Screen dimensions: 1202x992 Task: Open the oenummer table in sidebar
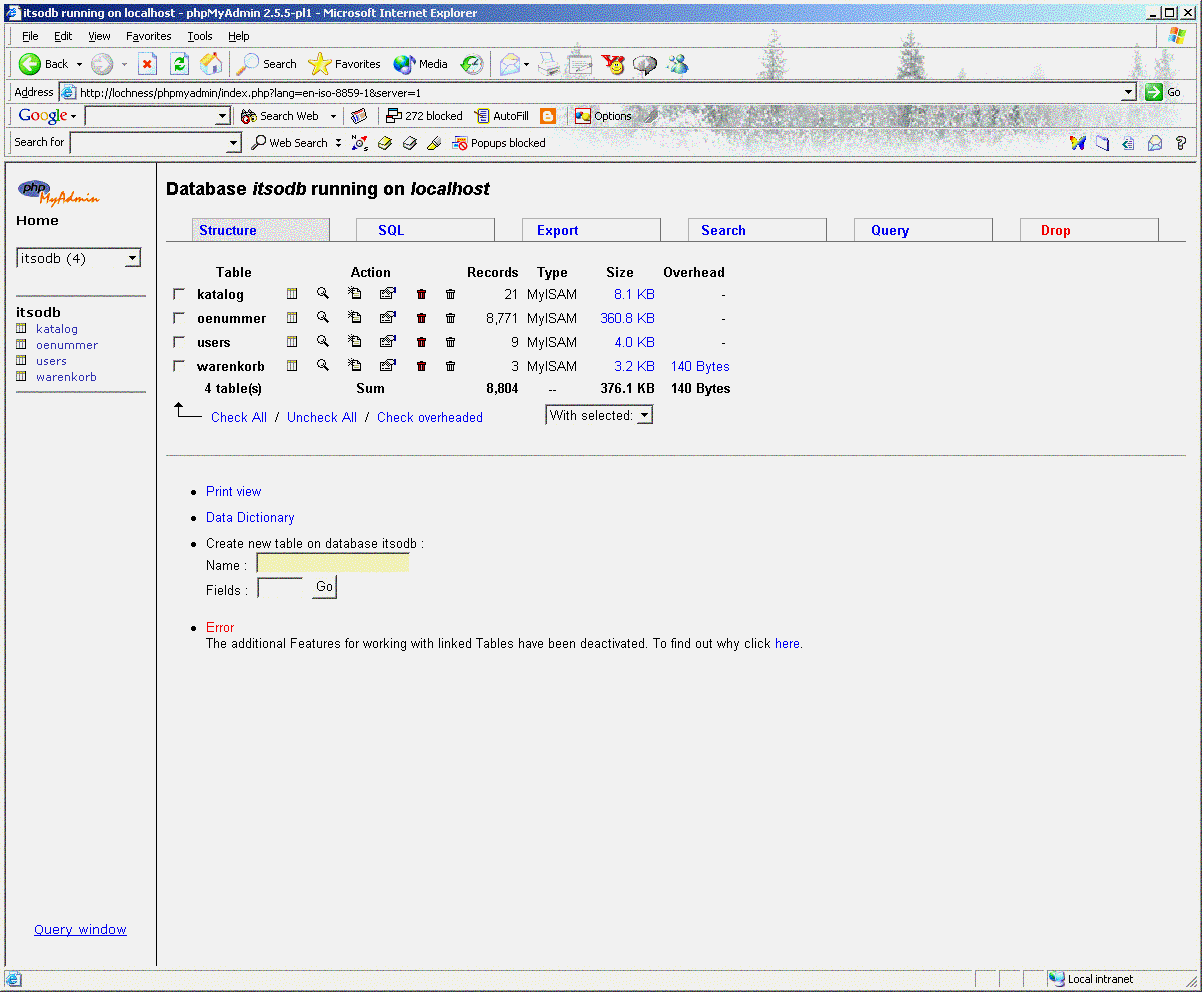(67, 345)
